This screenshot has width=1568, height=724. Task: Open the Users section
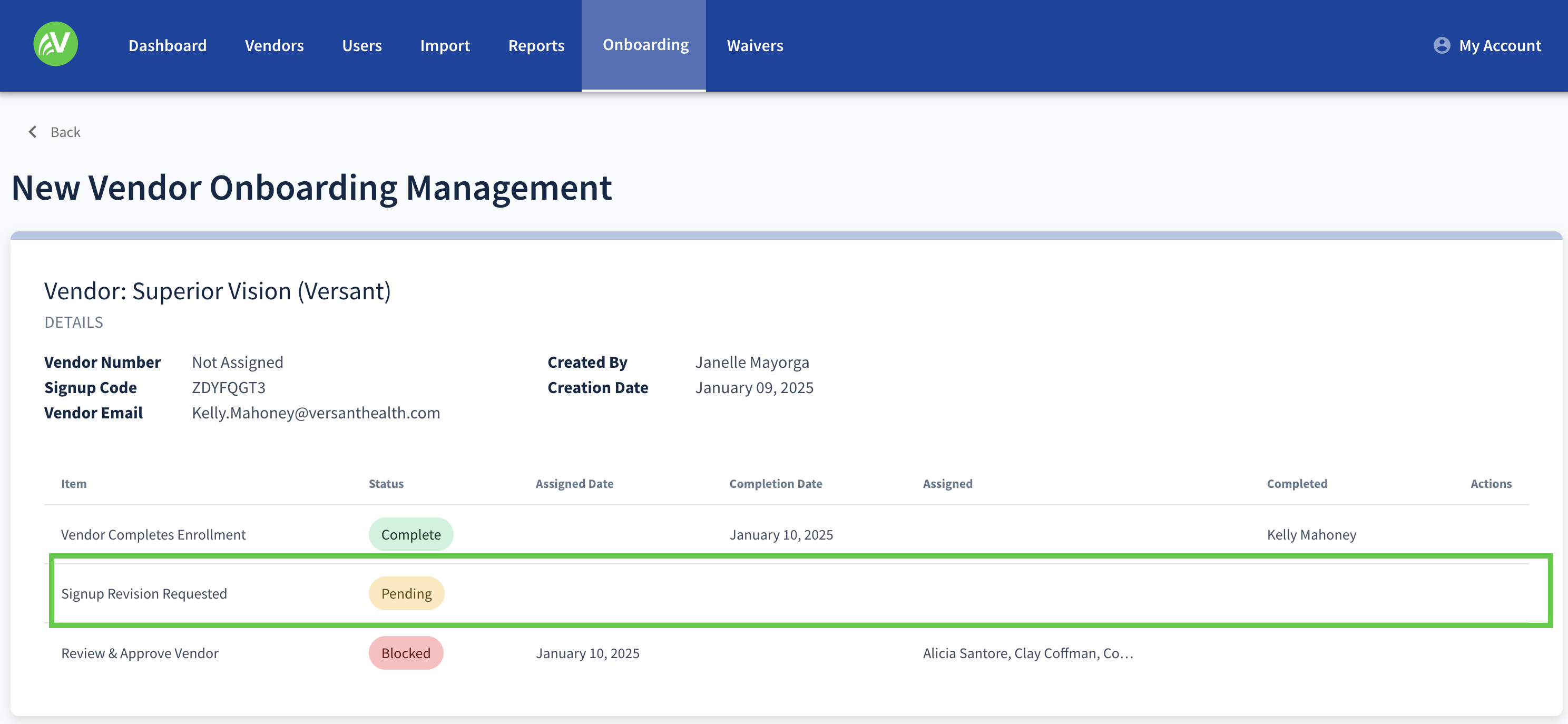click(x=361, y=46)
